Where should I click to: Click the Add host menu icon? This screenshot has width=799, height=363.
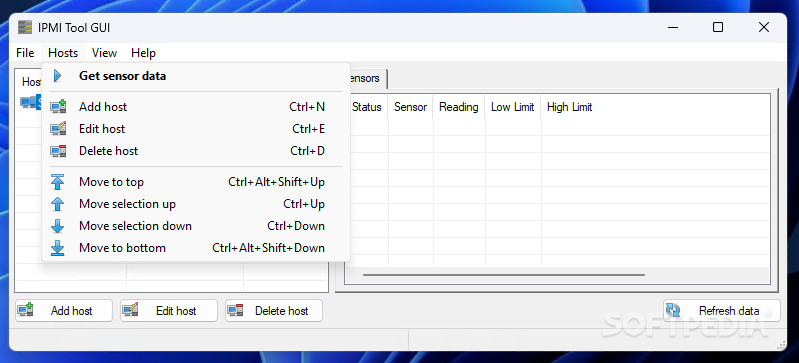click(x=58, y=107)
